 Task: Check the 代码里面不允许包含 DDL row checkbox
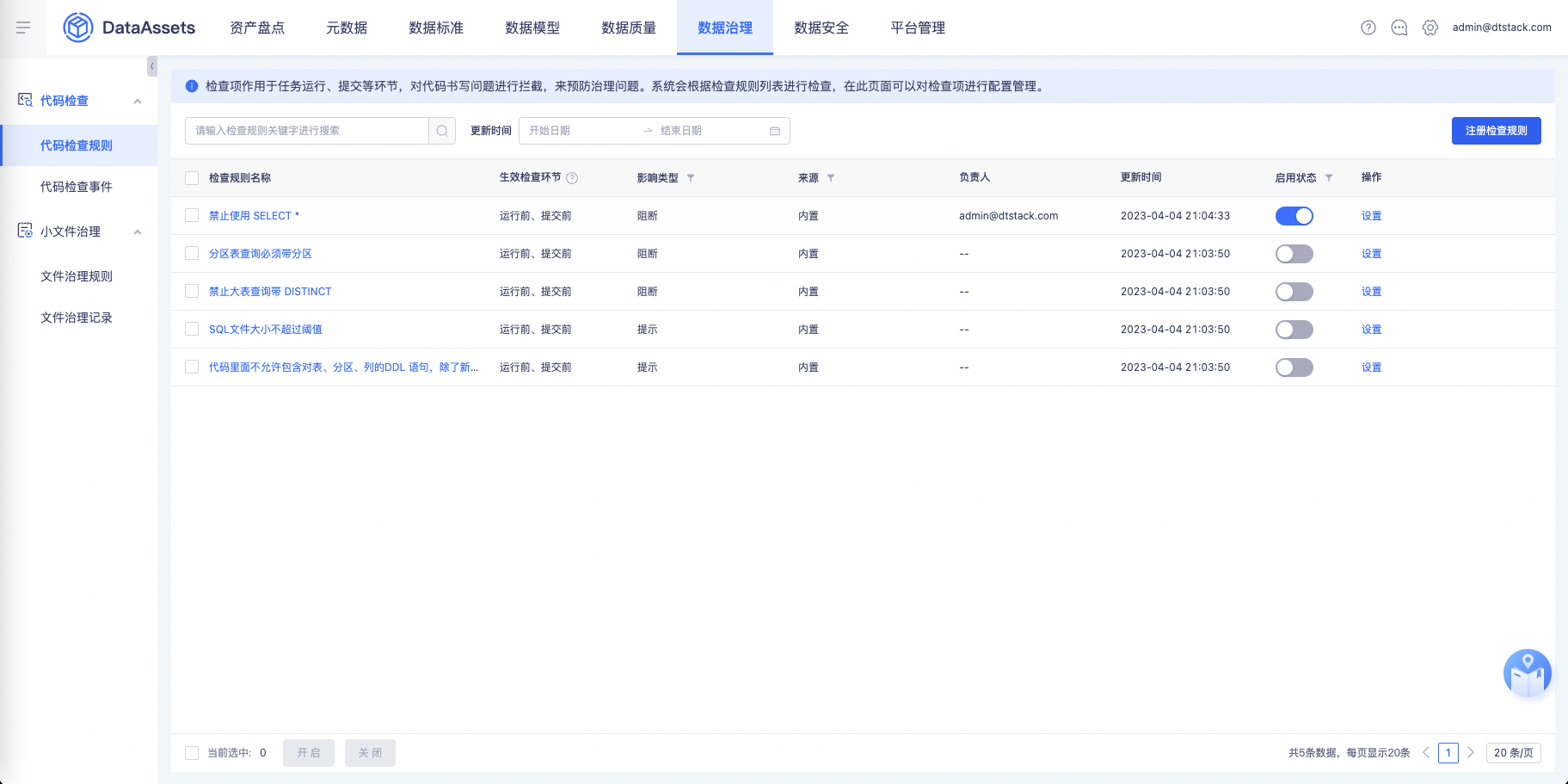point(192,367)
